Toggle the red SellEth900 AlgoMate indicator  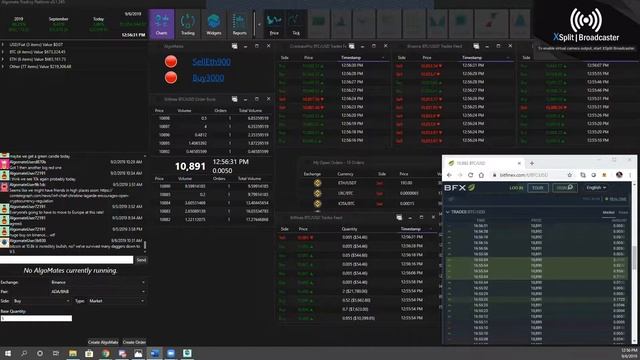(171, 62)
